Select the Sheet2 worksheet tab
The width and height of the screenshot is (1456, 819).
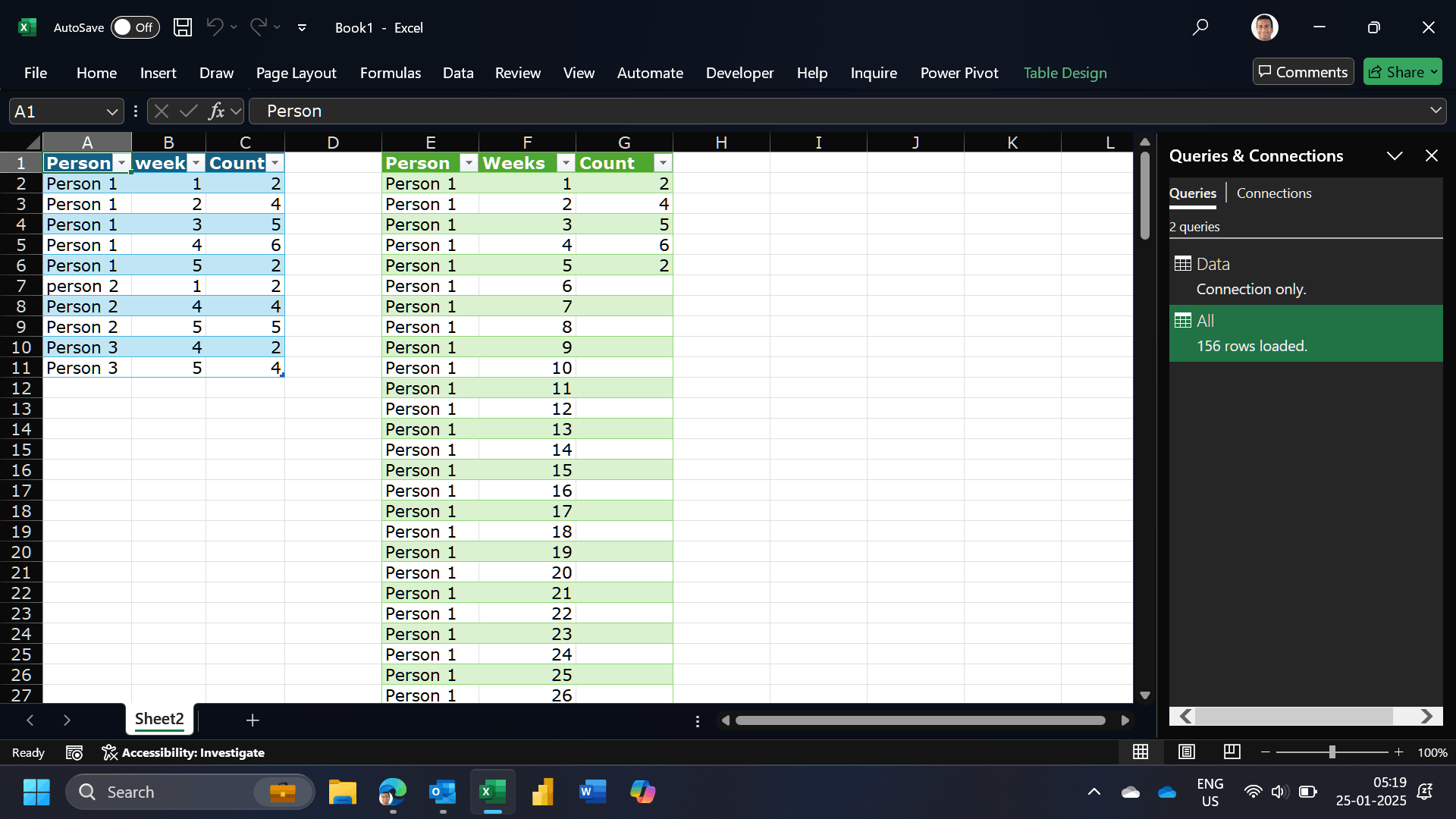pyautogui.click(x=159, y=719)
